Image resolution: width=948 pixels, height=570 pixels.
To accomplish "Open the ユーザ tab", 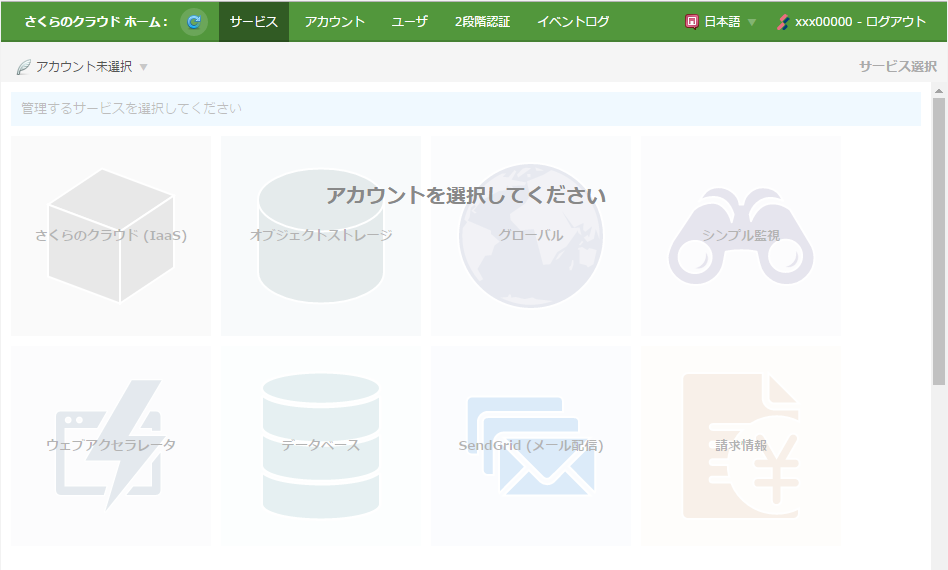I will [409, 22].
